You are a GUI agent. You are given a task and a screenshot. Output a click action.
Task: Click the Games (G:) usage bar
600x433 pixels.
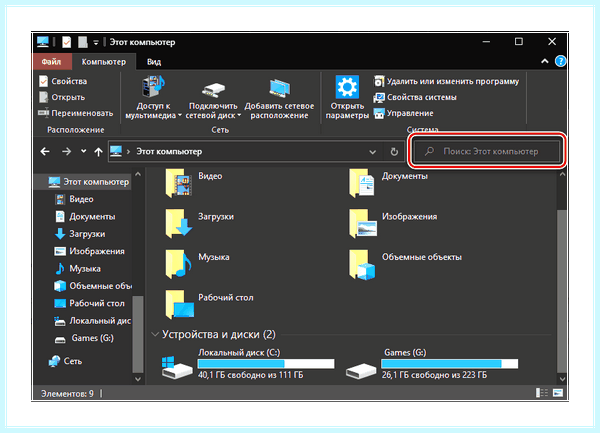(x=450, y=363)
